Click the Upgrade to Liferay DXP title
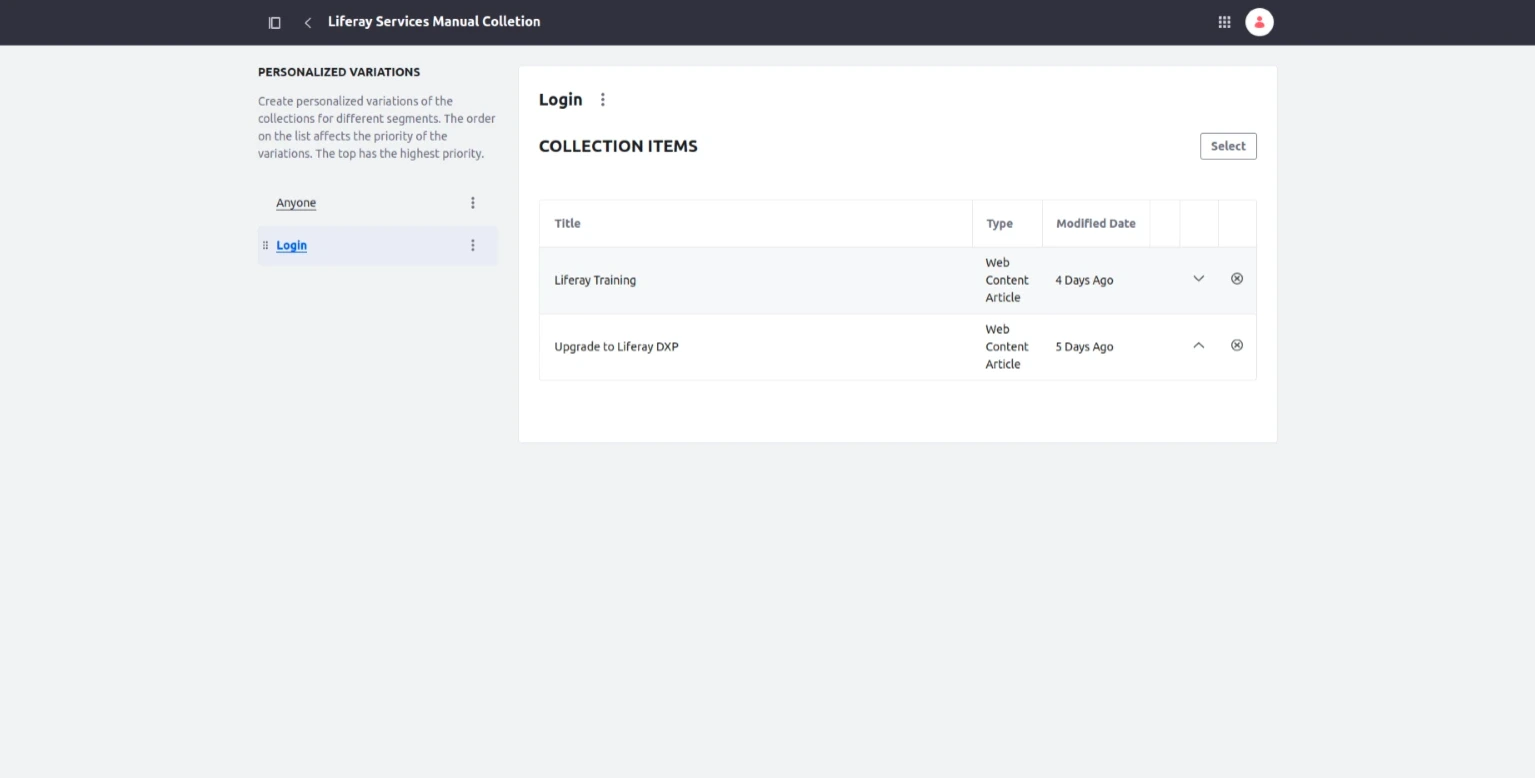This screenshot has height=778, width=1535. tap(616, 347)
